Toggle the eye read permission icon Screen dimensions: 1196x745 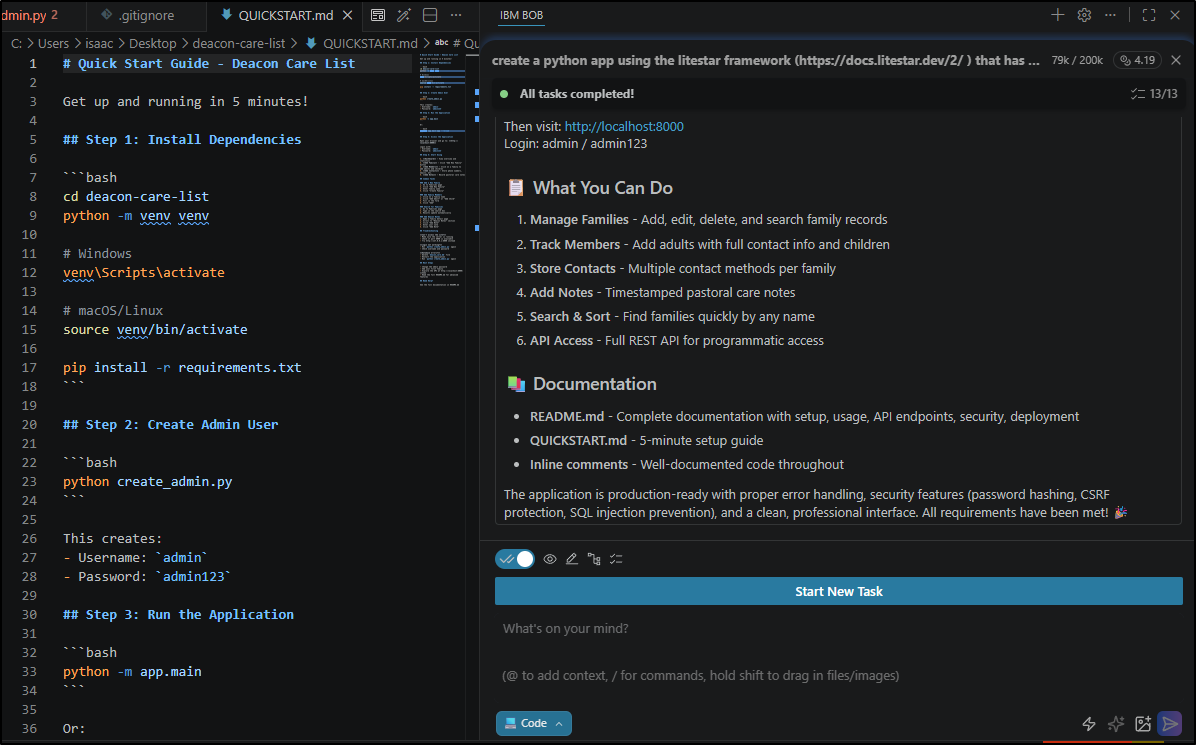pos(550,559)
